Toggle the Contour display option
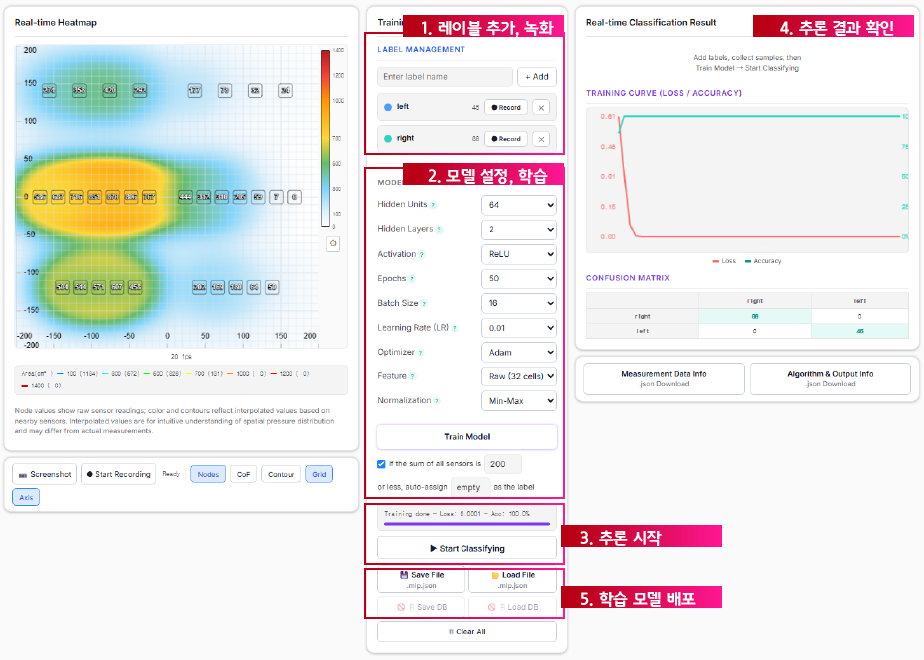 coord(281,474)
